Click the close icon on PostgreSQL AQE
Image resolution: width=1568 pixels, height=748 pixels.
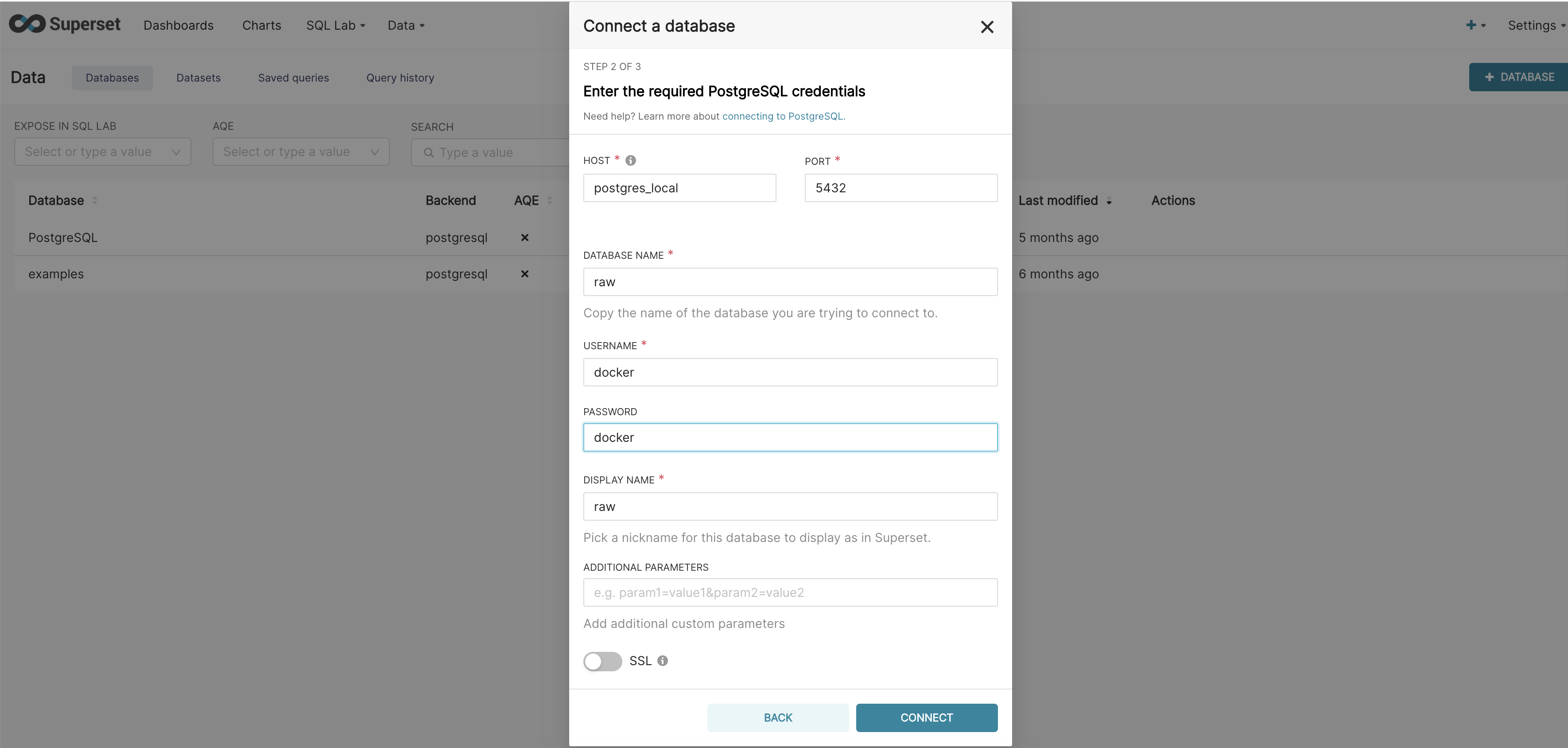tap(526, 237)
